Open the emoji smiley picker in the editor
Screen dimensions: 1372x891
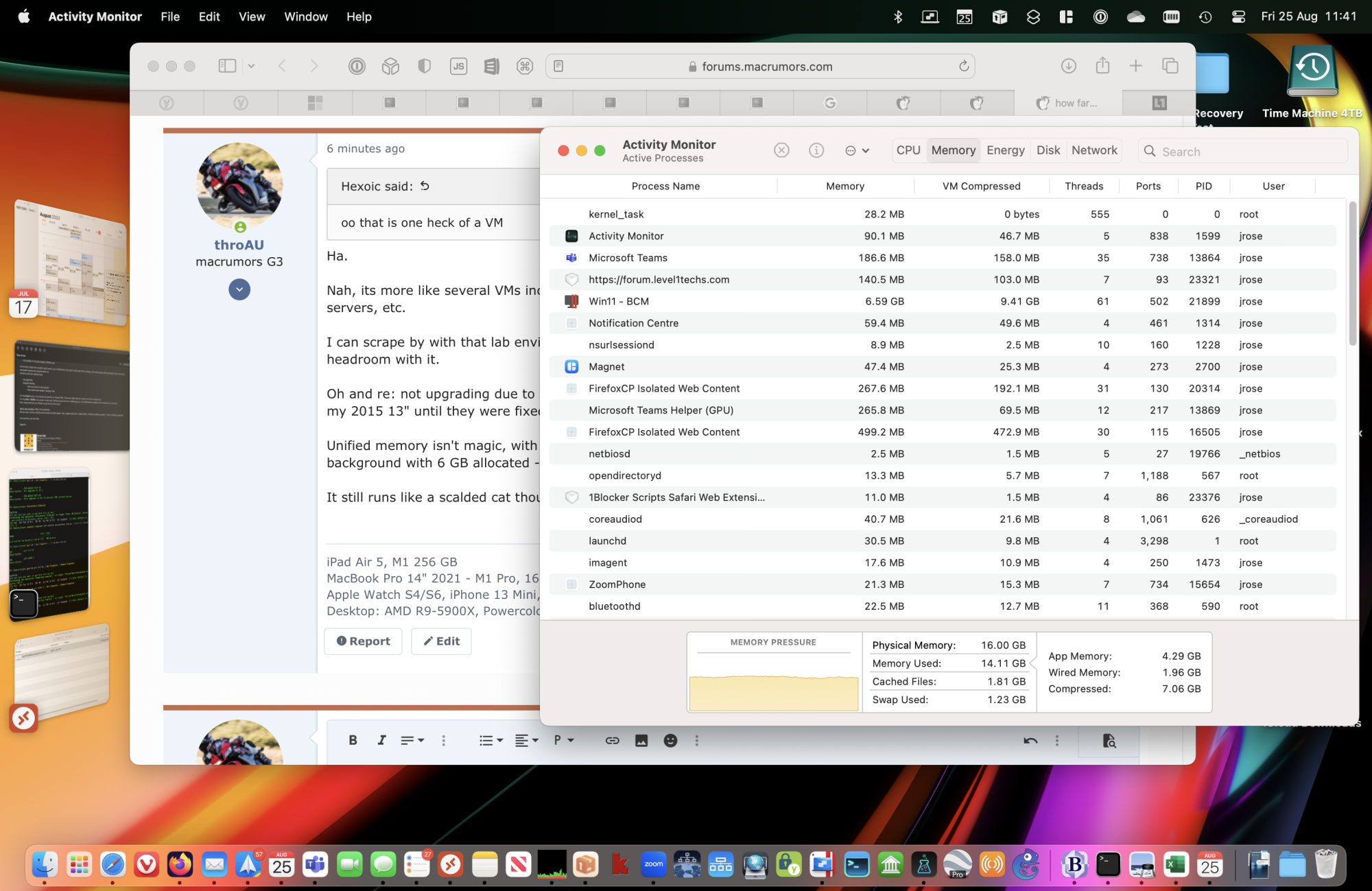[x=670, y=740]
